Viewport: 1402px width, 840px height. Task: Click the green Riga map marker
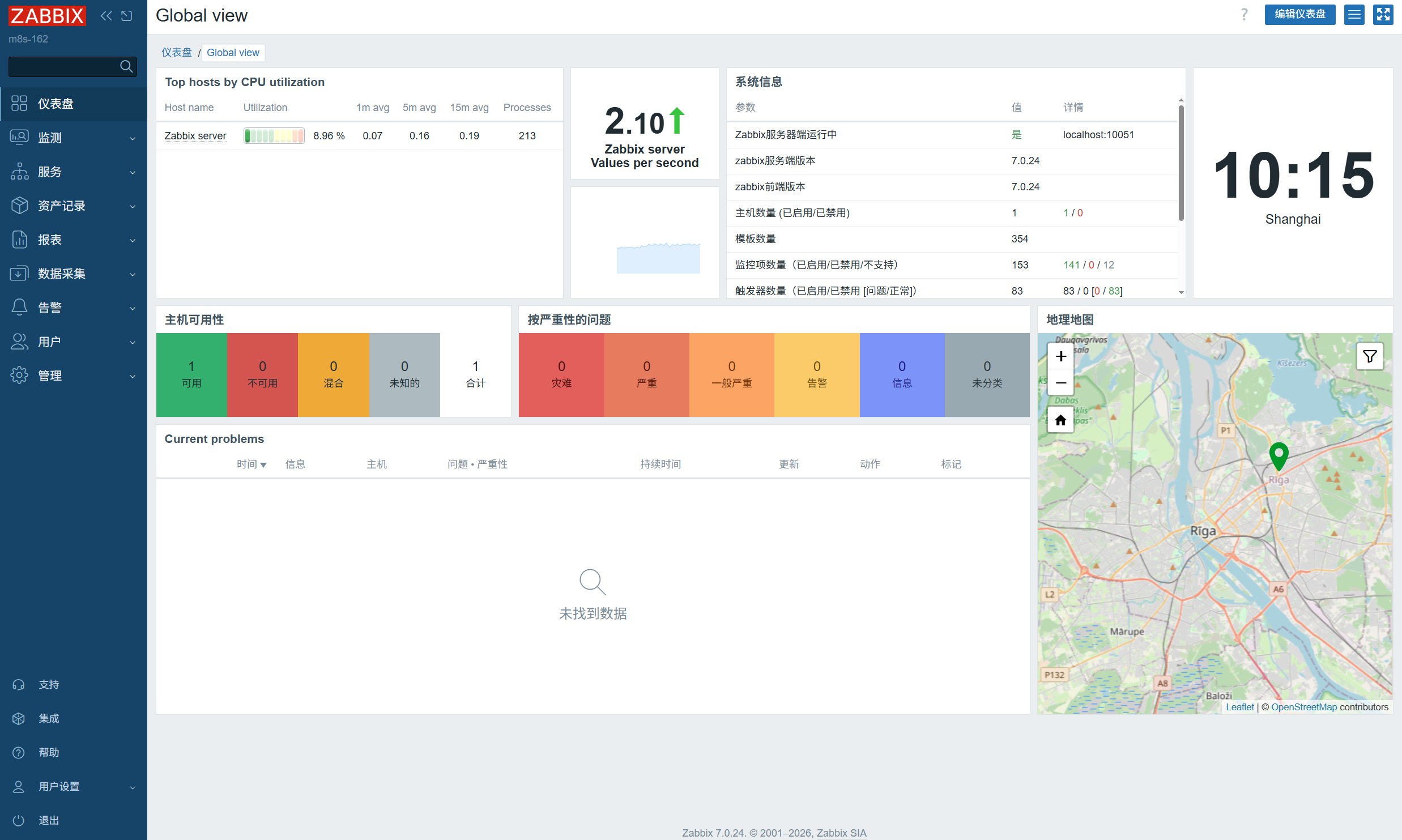(1279, 455)
